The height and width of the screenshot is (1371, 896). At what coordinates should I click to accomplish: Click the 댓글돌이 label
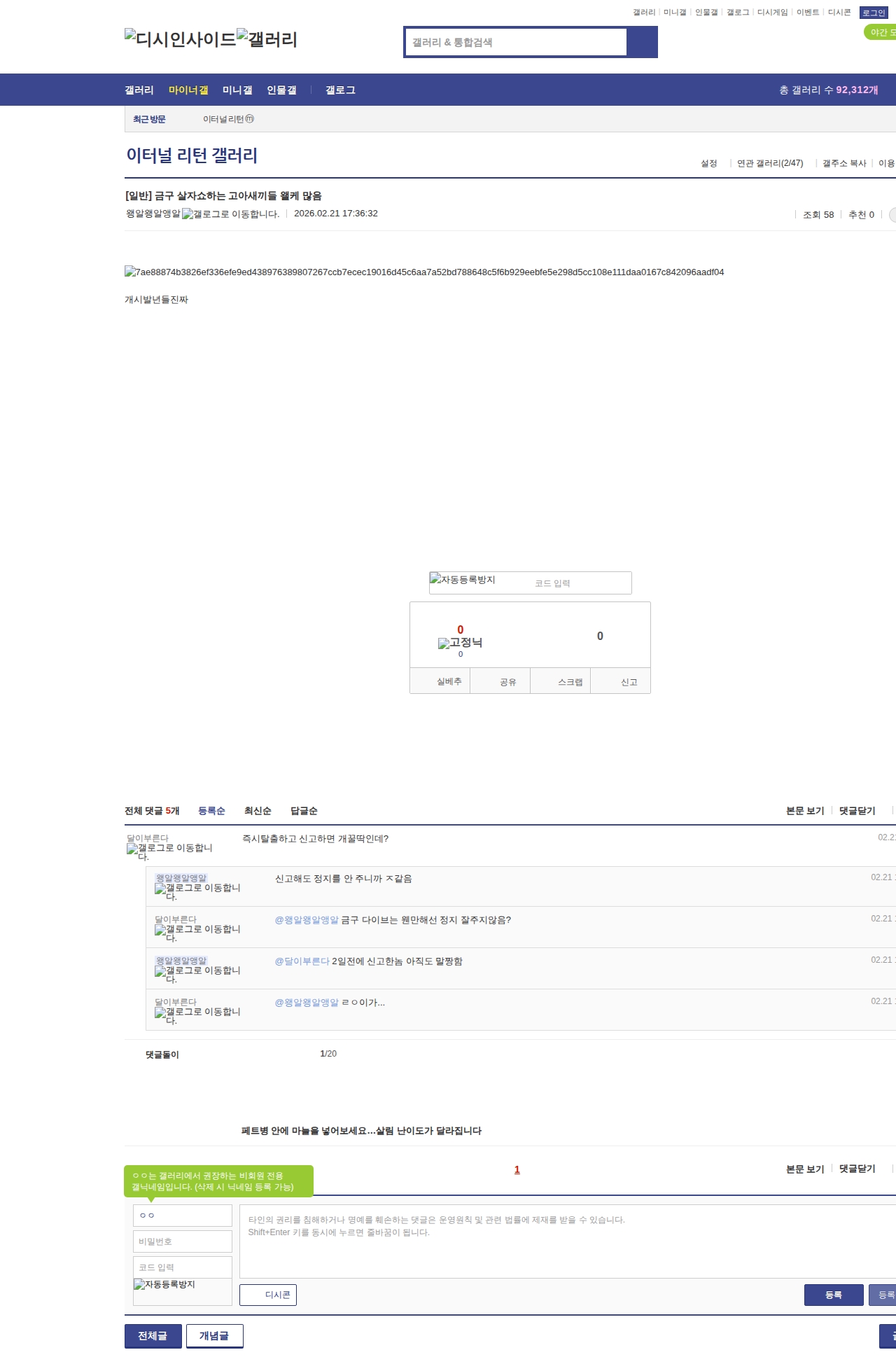pyautogui.click(x=162, y=1055)
